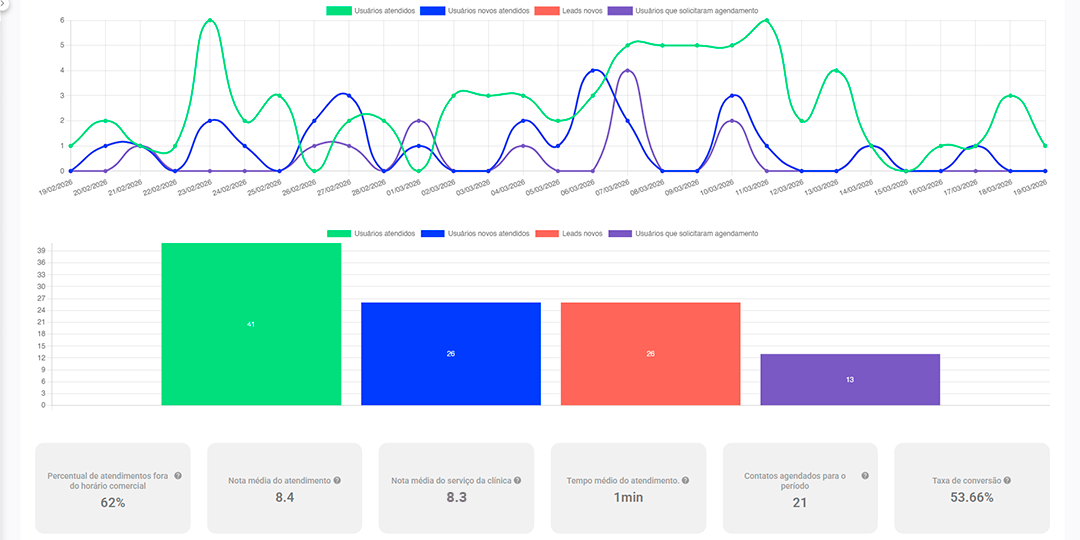
Task: Click help icon beside Percentual de atendimentos fora do horário comercial
Action: tap(178, 475)
